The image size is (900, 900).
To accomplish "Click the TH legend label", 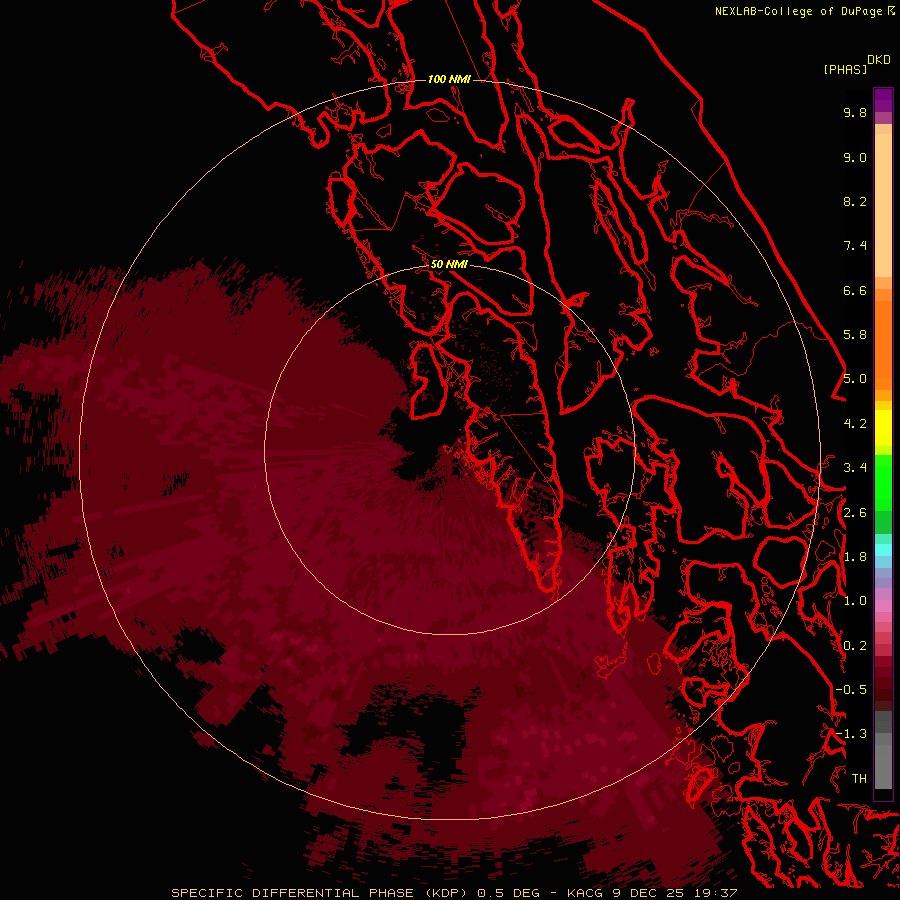I will [859, 779].
